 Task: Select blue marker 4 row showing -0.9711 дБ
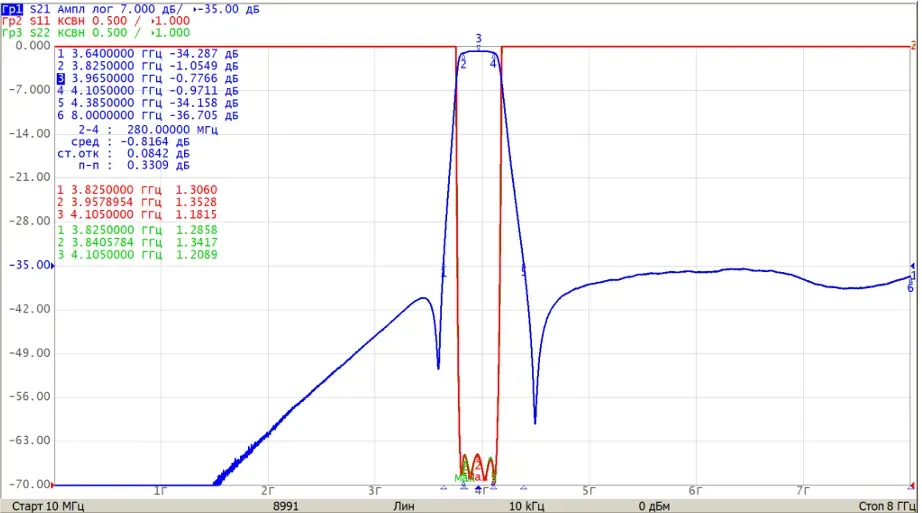(148, 91)
